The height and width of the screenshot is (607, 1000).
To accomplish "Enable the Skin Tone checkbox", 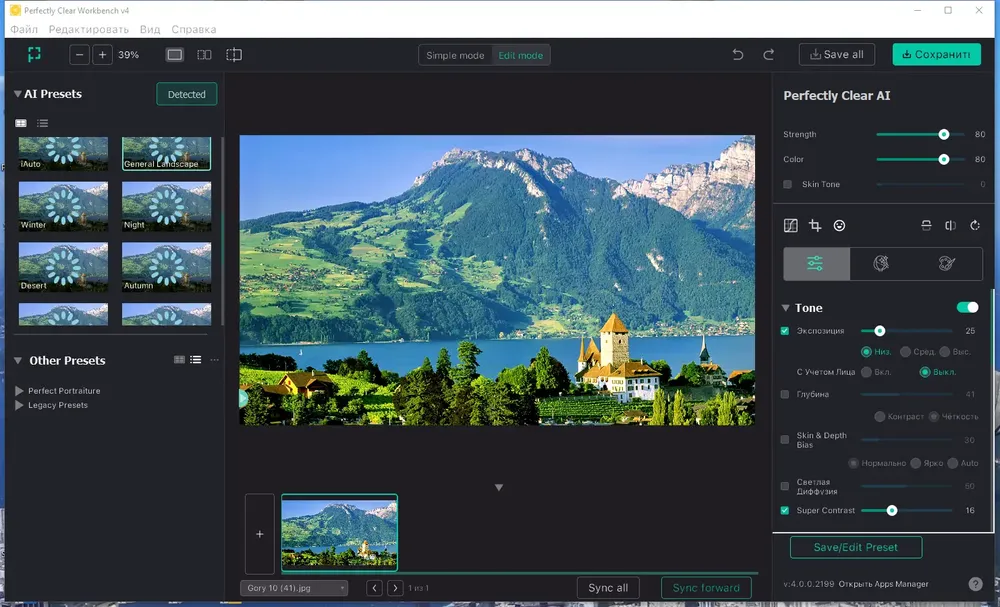I will coord(788,184).
